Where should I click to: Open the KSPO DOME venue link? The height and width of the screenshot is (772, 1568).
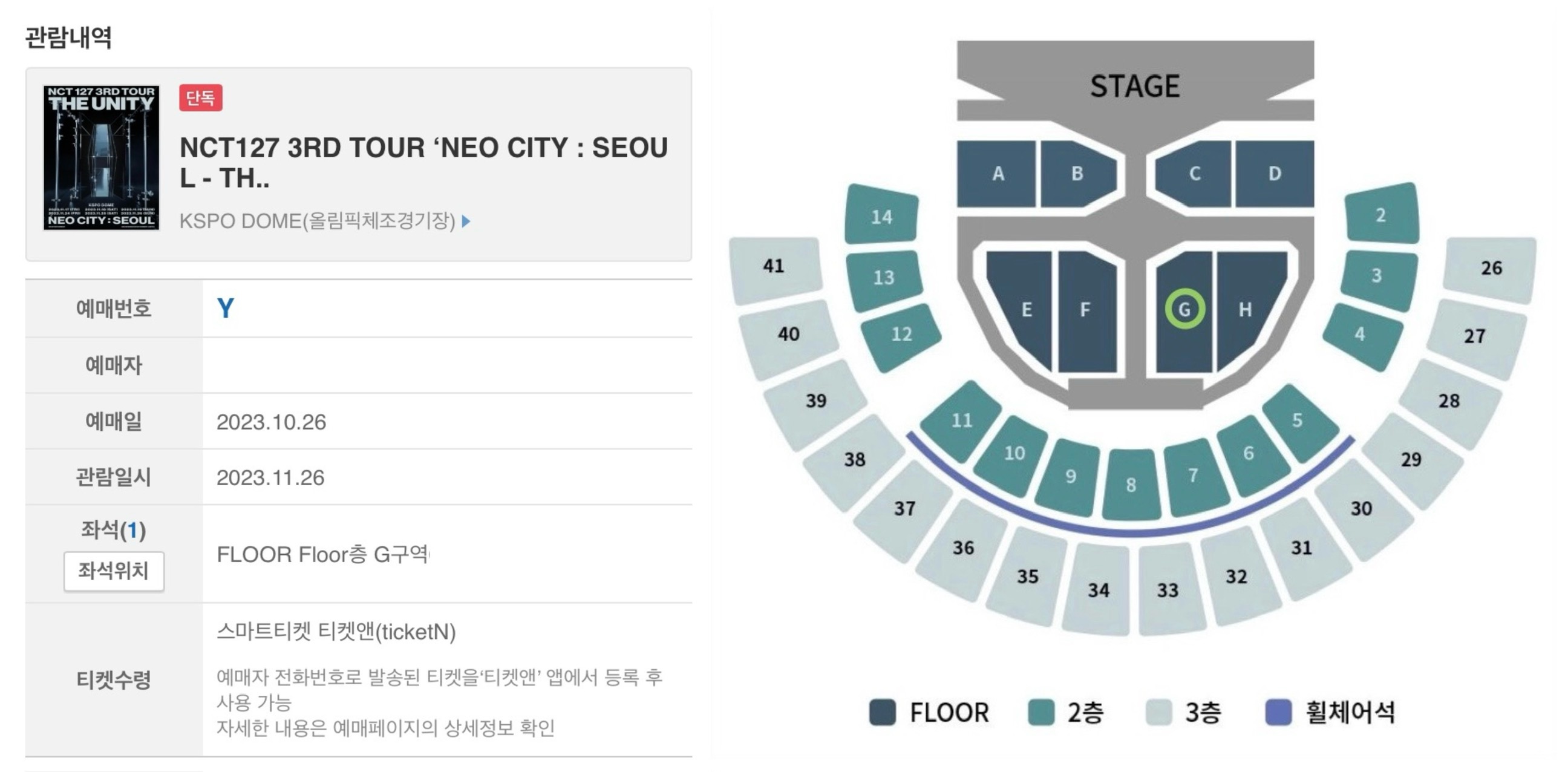coord(317,220)
